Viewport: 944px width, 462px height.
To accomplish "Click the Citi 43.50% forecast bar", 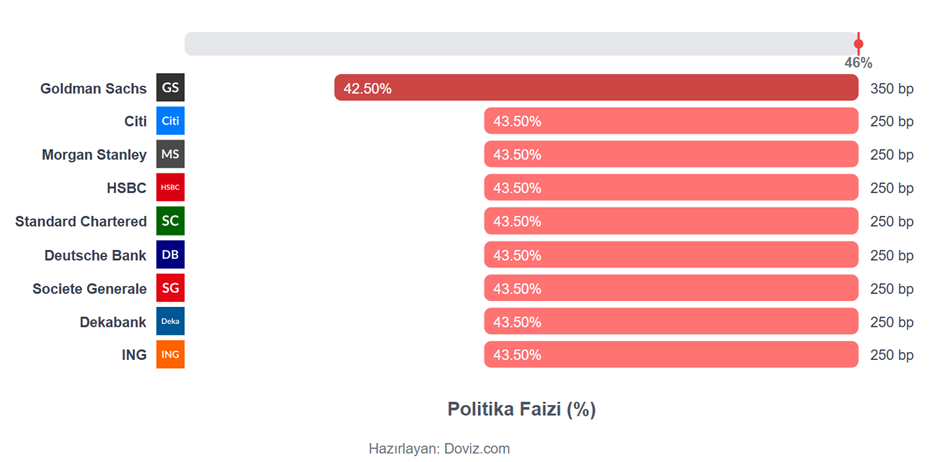I will coord(671,121).
